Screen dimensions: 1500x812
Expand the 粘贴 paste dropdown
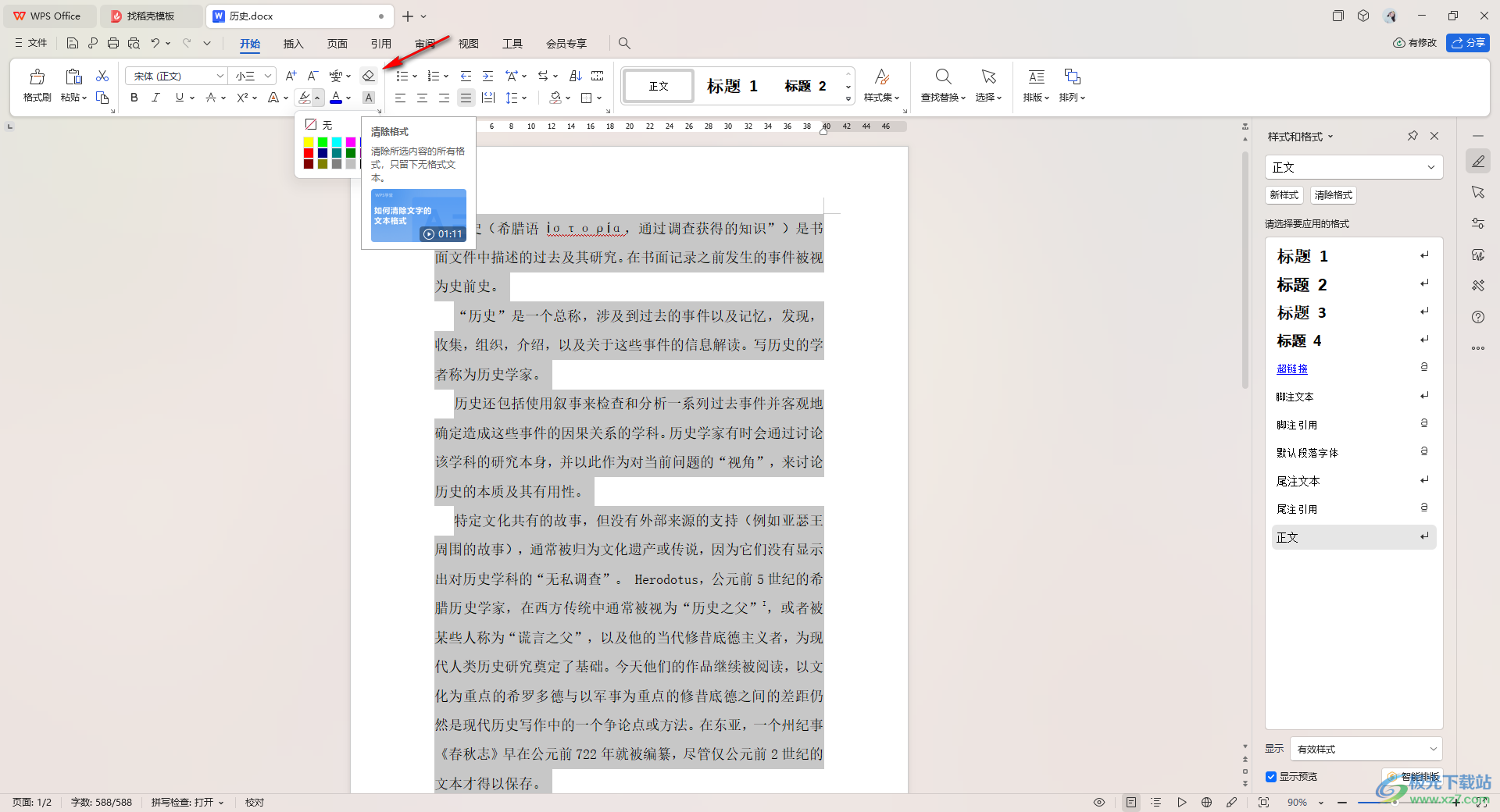[x=73, y=98]
